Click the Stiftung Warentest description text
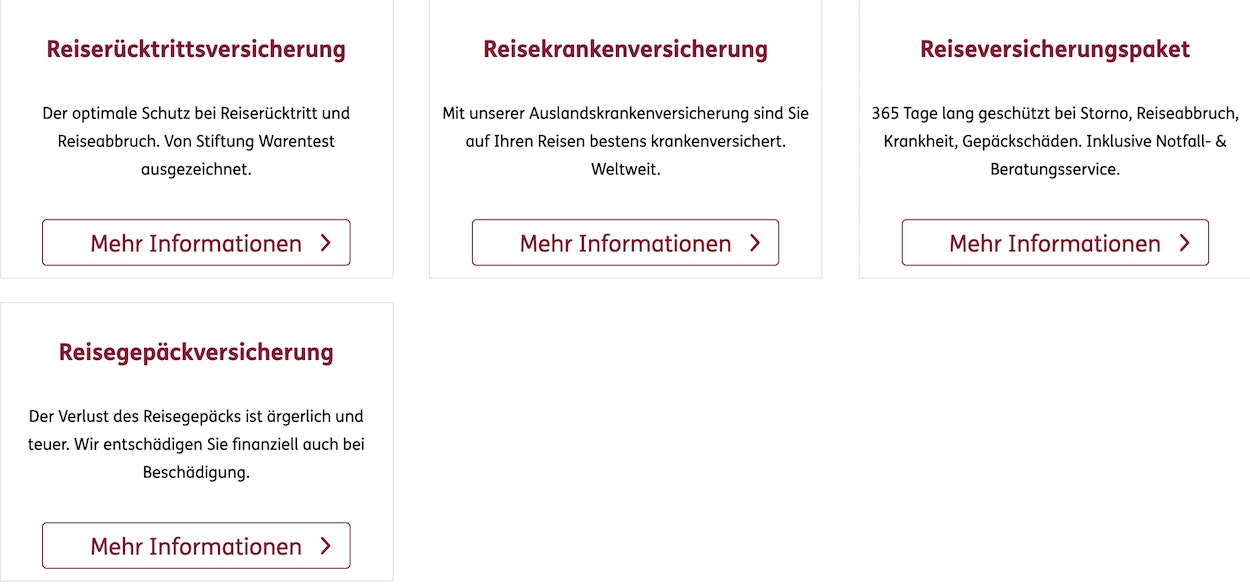This screenshot has height=584, width=1250. (196, 141)
